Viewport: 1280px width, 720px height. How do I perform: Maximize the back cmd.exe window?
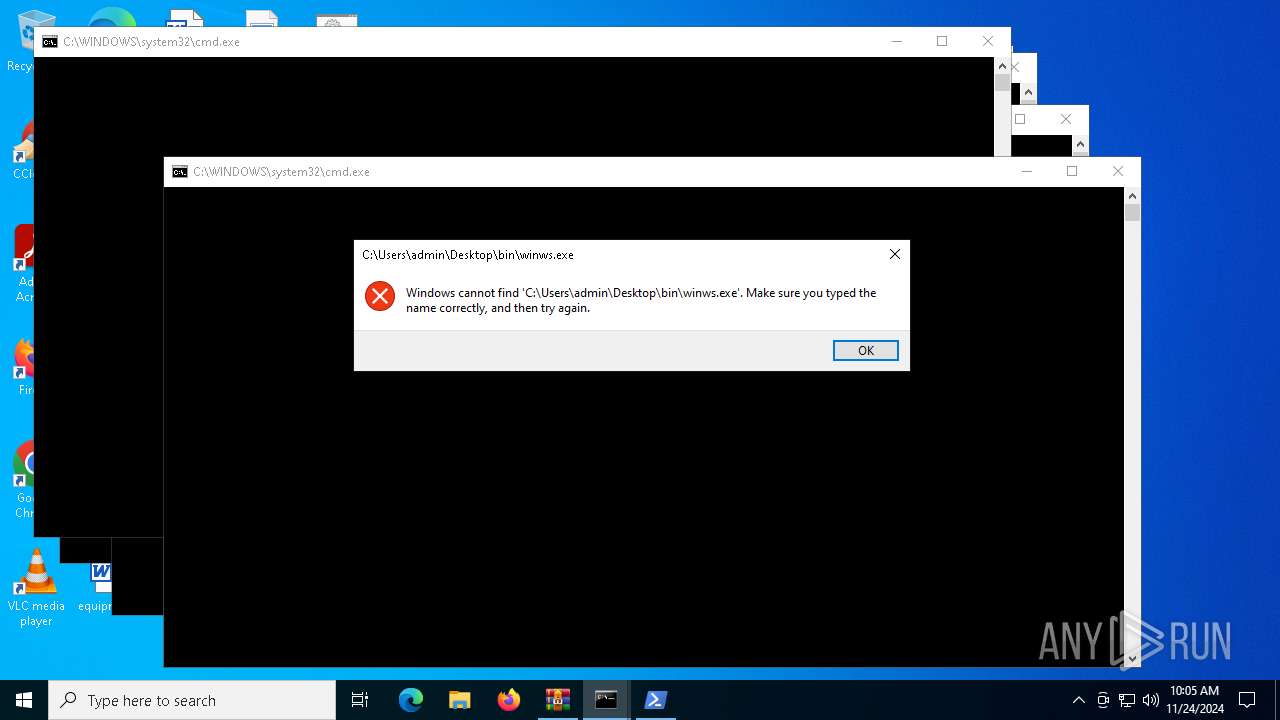coord(942,41)
